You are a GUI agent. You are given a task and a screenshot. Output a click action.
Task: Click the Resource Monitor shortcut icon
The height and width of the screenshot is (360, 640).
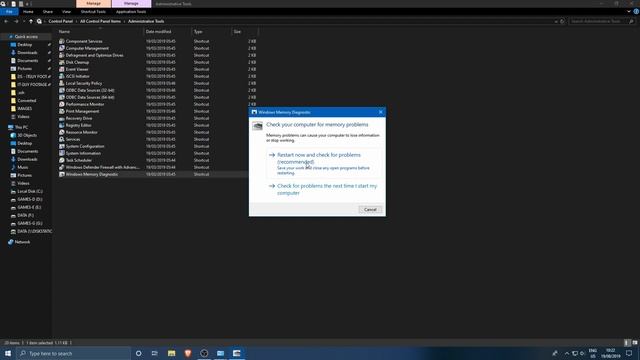[62, 132]
